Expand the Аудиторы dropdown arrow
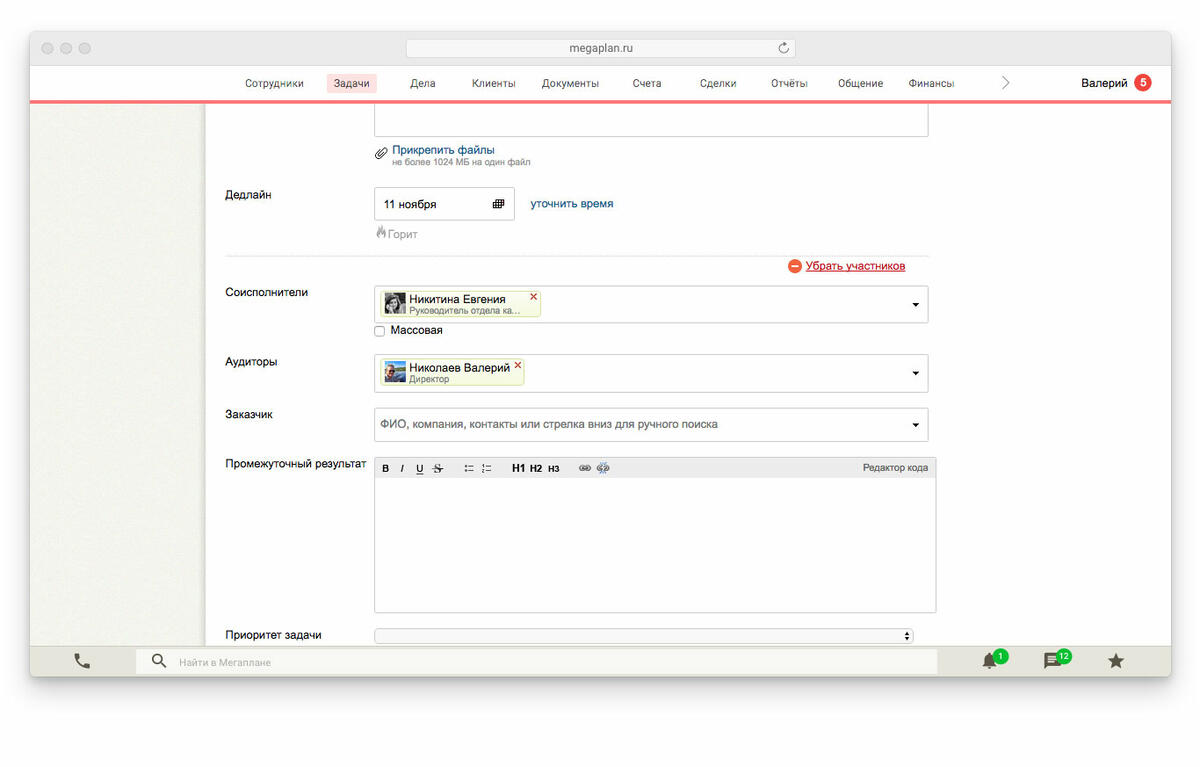 (915, 373)
